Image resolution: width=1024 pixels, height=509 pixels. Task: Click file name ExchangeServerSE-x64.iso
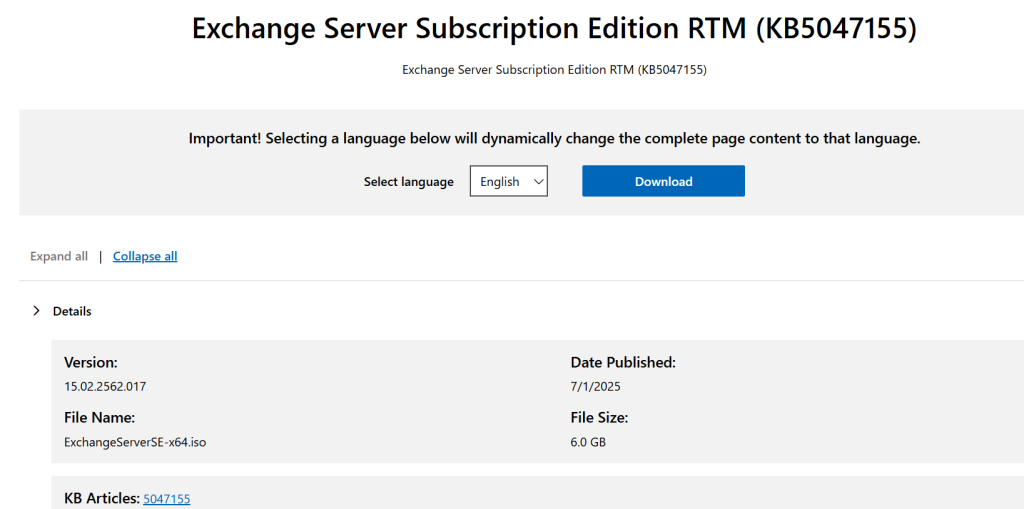135,442
